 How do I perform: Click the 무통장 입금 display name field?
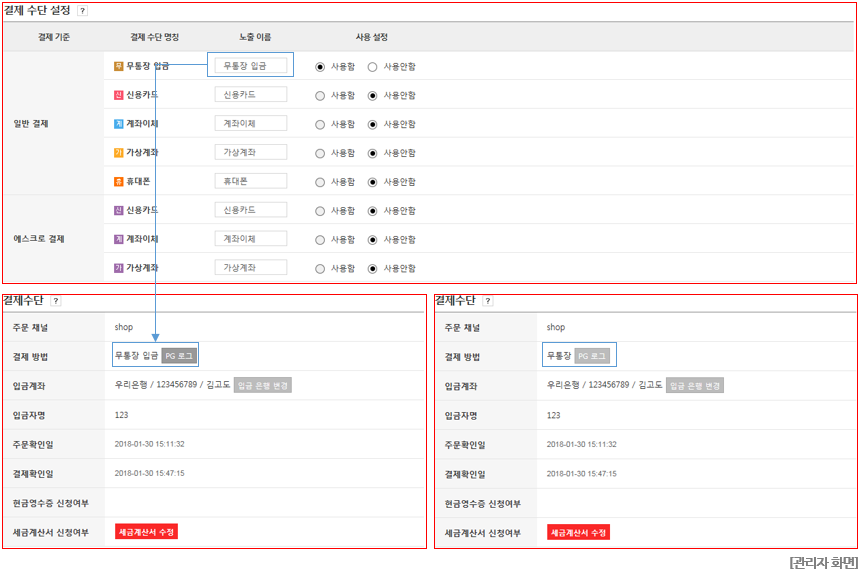pyautogui.click(x=251, y=66)
